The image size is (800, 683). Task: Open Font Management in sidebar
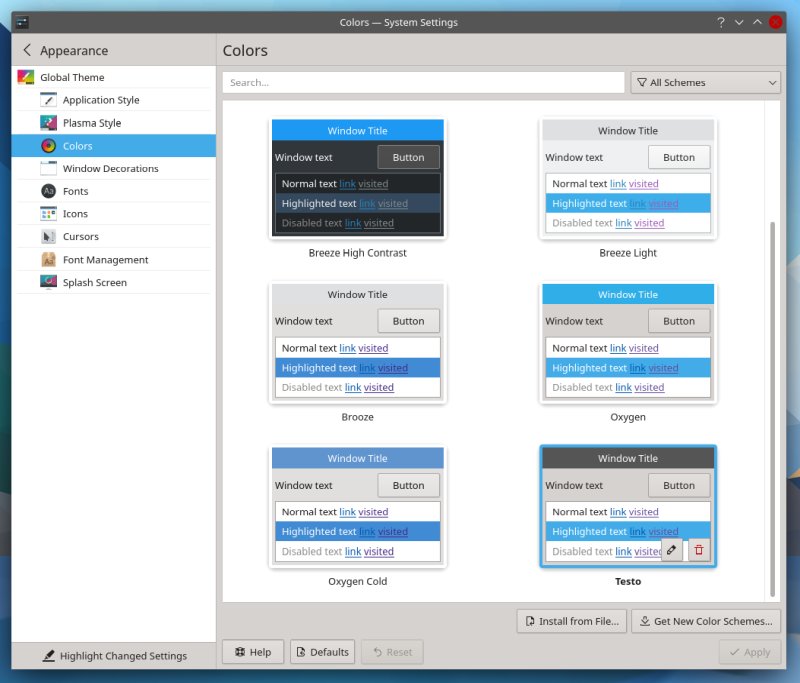pyautogui.click(x=105, y=260)
